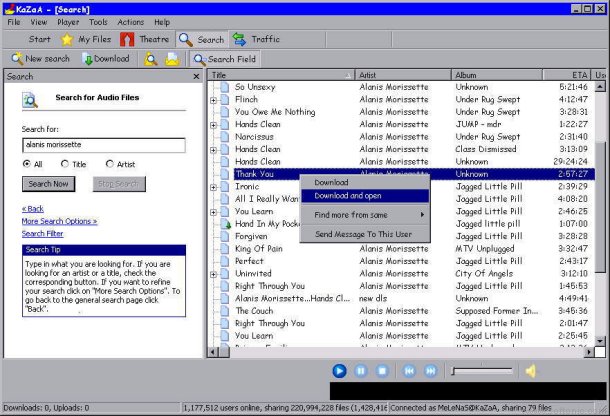Click the So Unsexy file icon
610x416 pixels.
pyautogui.click(x=224, y=87)
